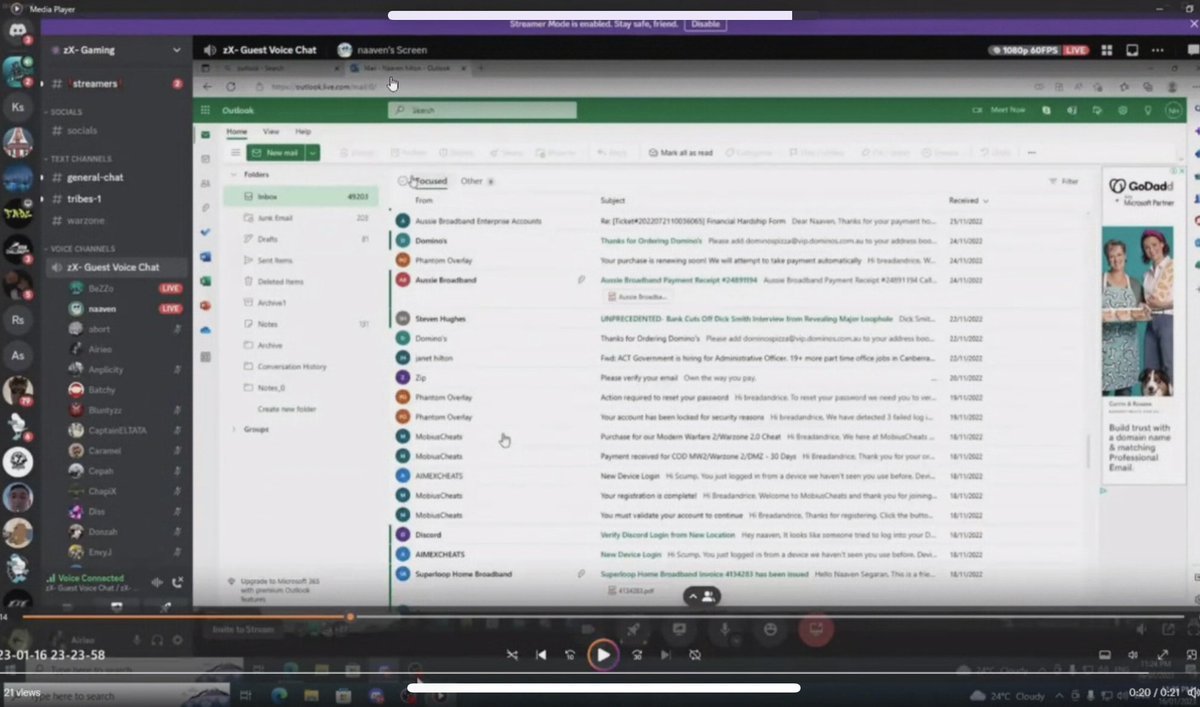Click media player previous track button
Viewport: 1200px width, 707px height.
click(541, 655)
